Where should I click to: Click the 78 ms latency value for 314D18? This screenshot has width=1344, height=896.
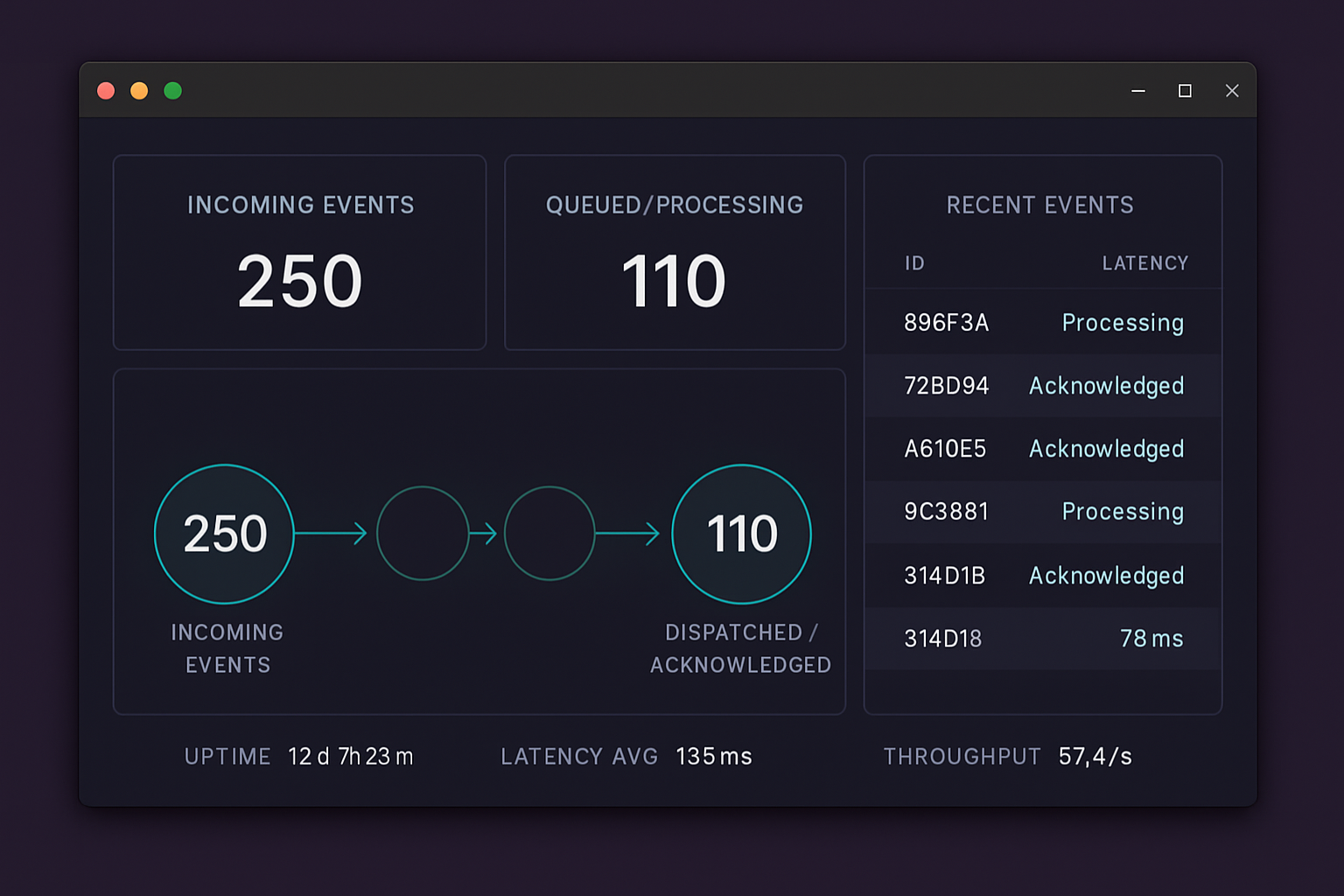point(1151,638)
